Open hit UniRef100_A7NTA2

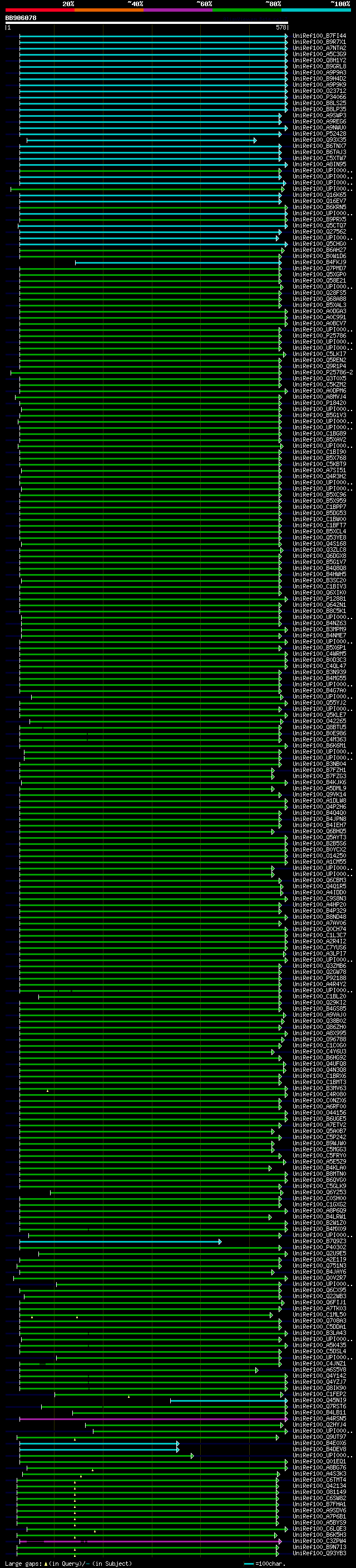(x=319, y=48)
